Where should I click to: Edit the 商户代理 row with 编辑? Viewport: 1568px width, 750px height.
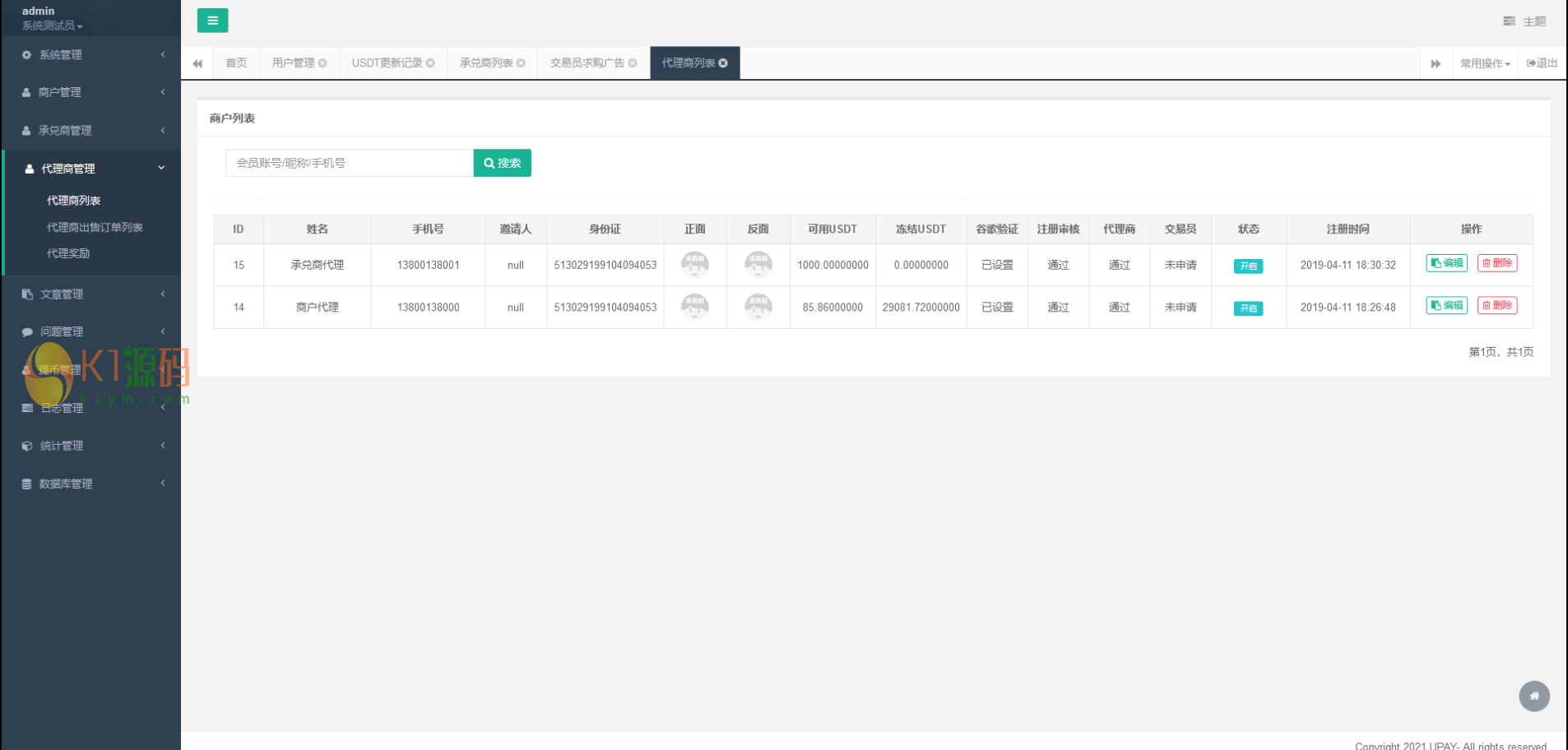[x=1447, y=305]
